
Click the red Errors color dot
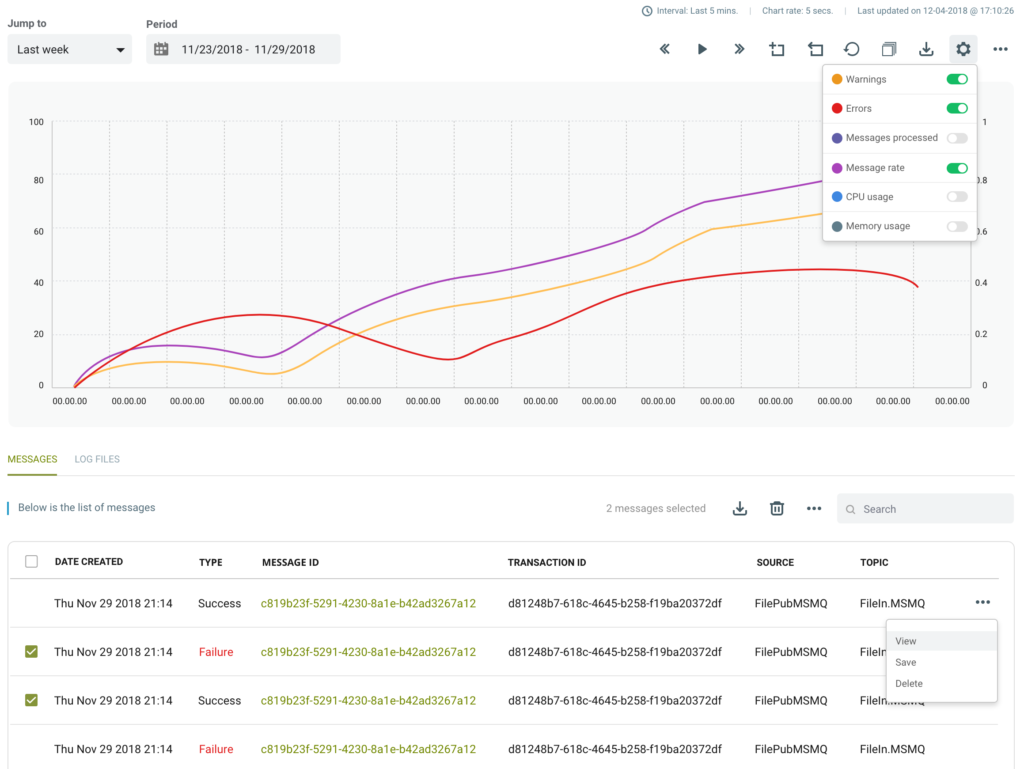click(837, 108)
